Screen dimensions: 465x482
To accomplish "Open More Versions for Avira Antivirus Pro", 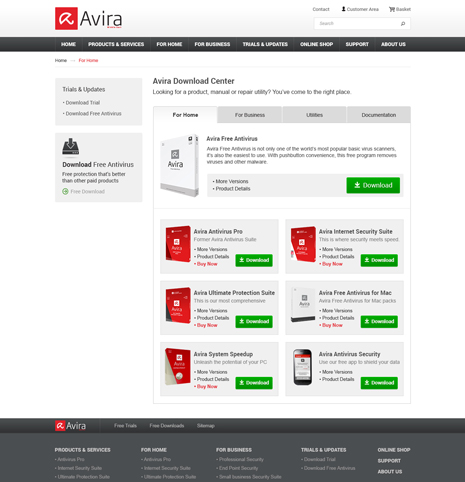I will [212, 249].
